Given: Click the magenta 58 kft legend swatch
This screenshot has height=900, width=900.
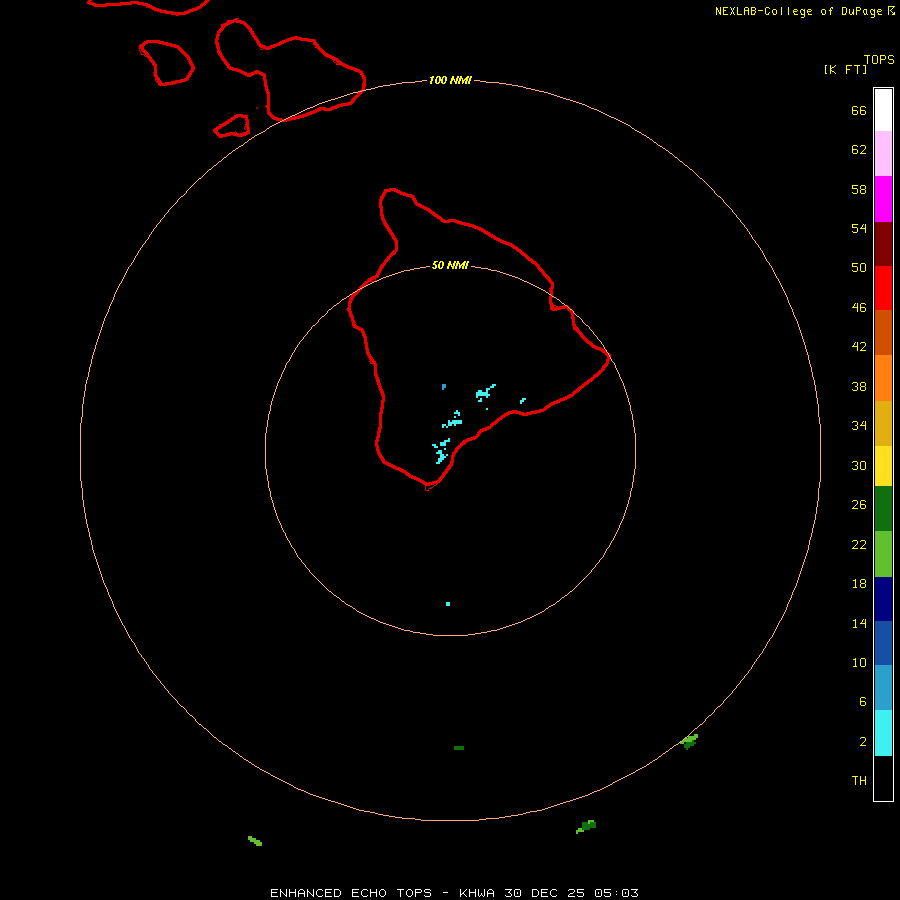Looking at the screenshot, I should (x=883, y=199).
